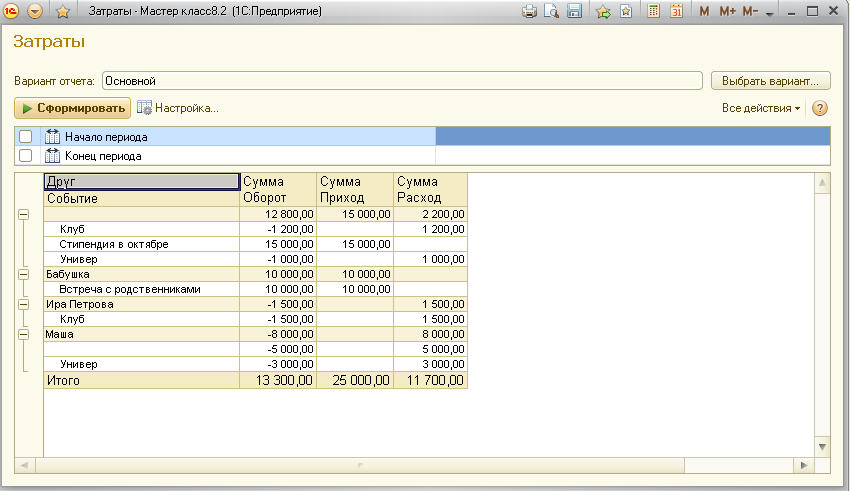Click the Настройка settings icon

[145, 108]
